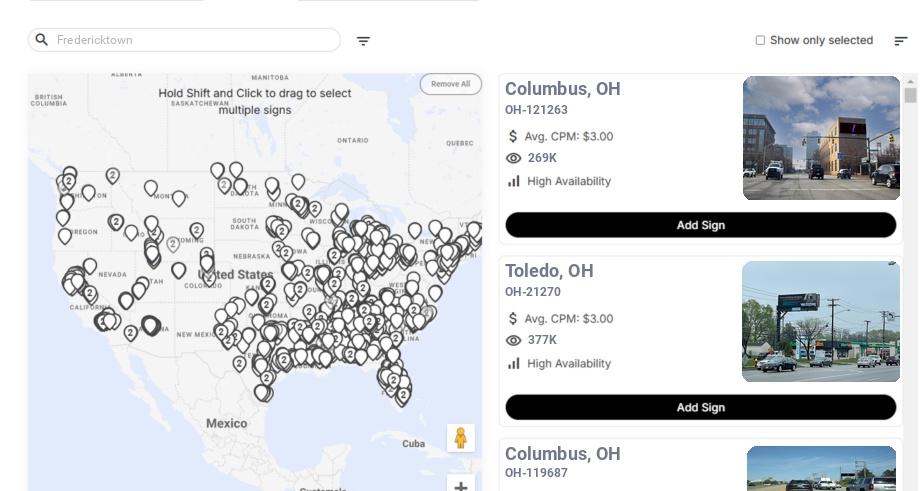Click Columbus High Availability bar icon
Screen dimensions: 920x491
tap(514, 181)
